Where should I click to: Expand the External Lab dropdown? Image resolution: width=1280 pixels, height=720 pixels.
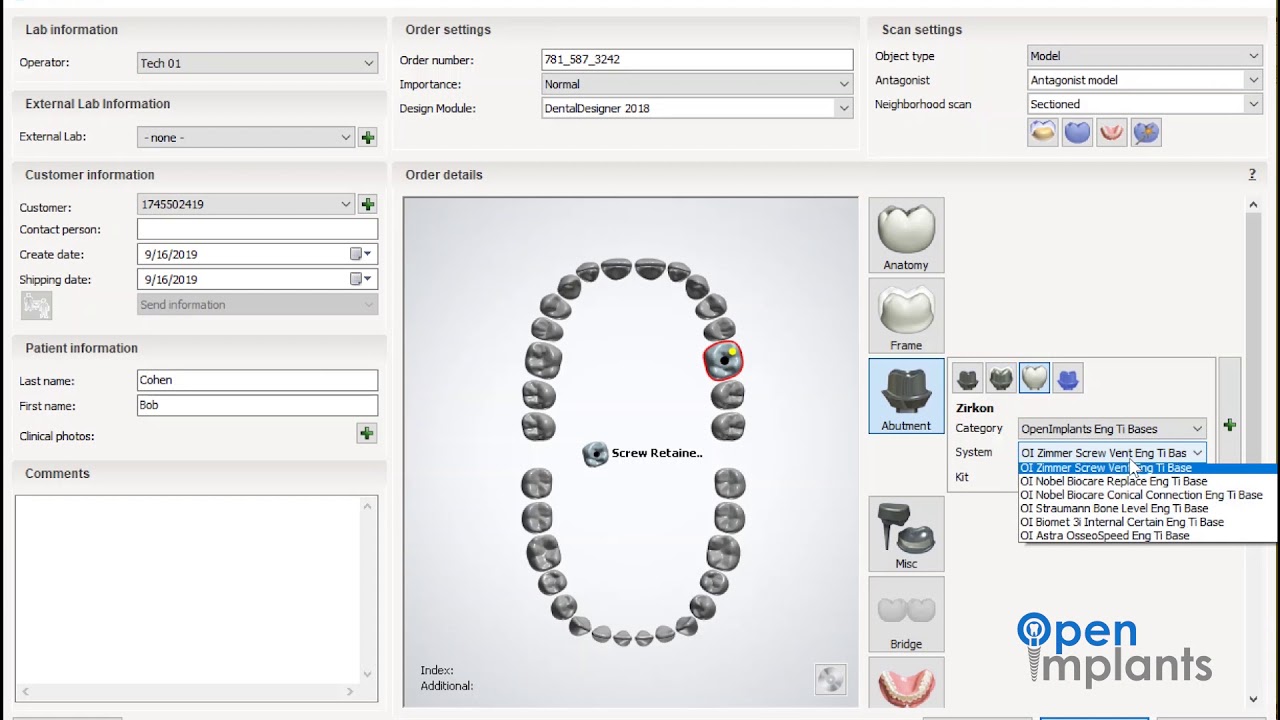point(346,137)
